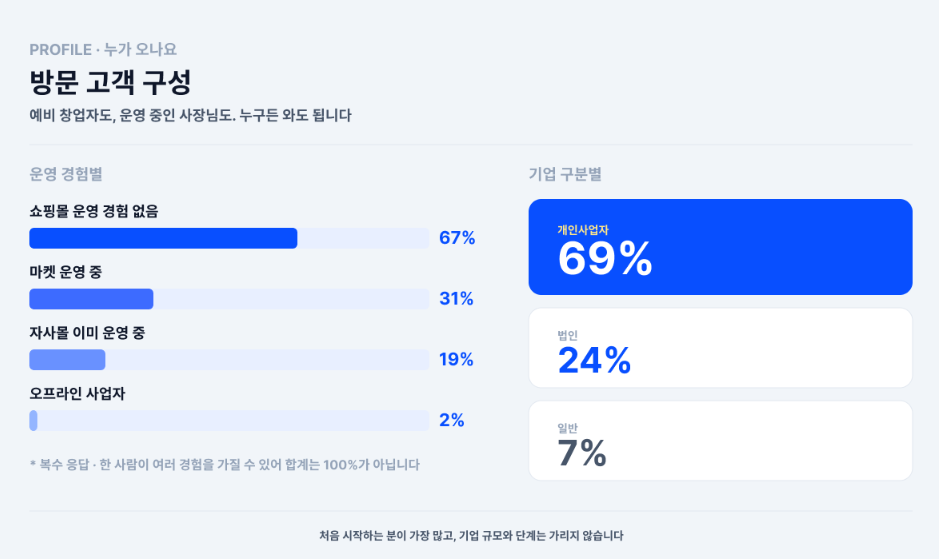Click the 방문 고객 구성 heading
The width and height of the screenshot is (939, 559).
110,82
